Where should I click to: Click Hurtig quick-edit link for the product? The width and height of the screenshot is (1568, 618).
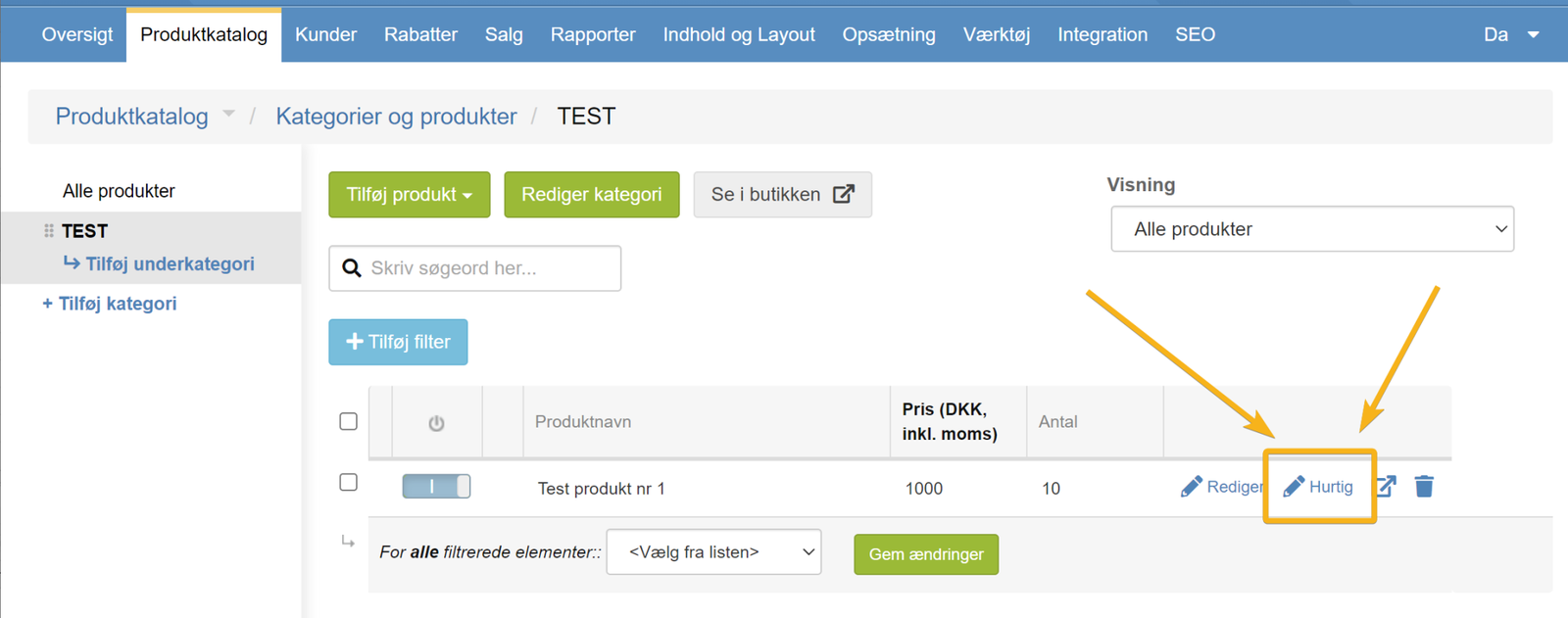[1318, 487]
